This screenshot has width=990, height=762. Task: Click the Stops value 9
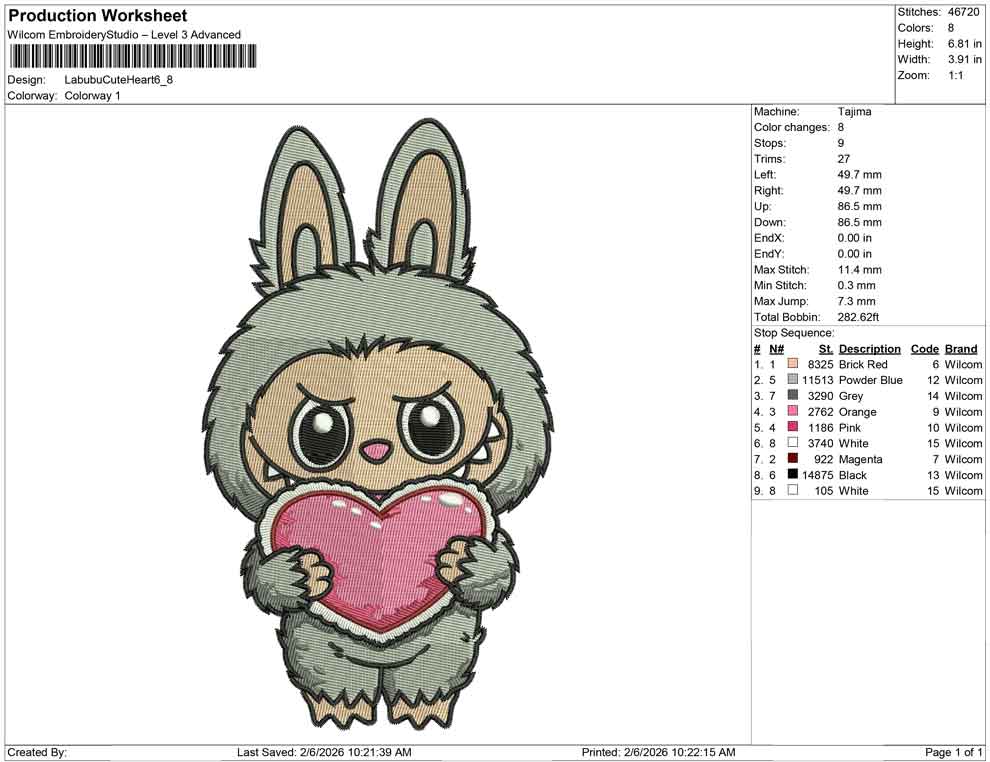(x=840, y=143)
